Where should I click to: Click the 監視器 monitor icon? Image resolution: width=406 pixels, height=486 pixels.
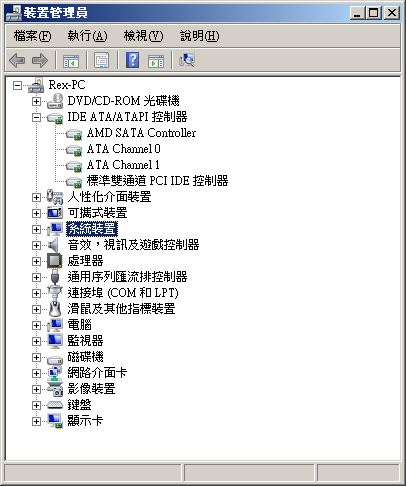55,341
